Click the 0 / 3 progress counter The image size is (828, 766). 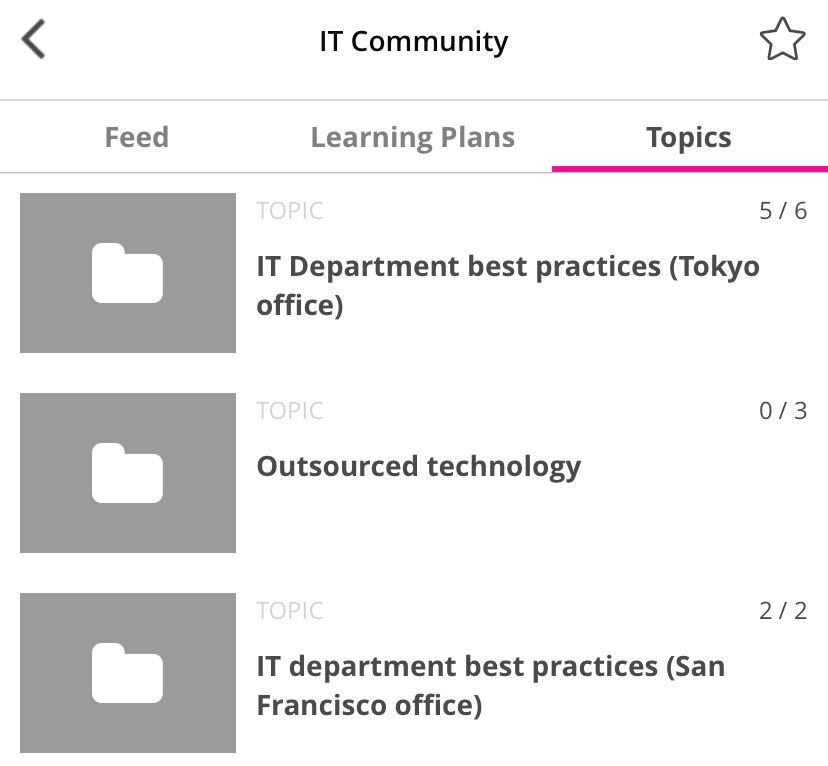point(782,411)
